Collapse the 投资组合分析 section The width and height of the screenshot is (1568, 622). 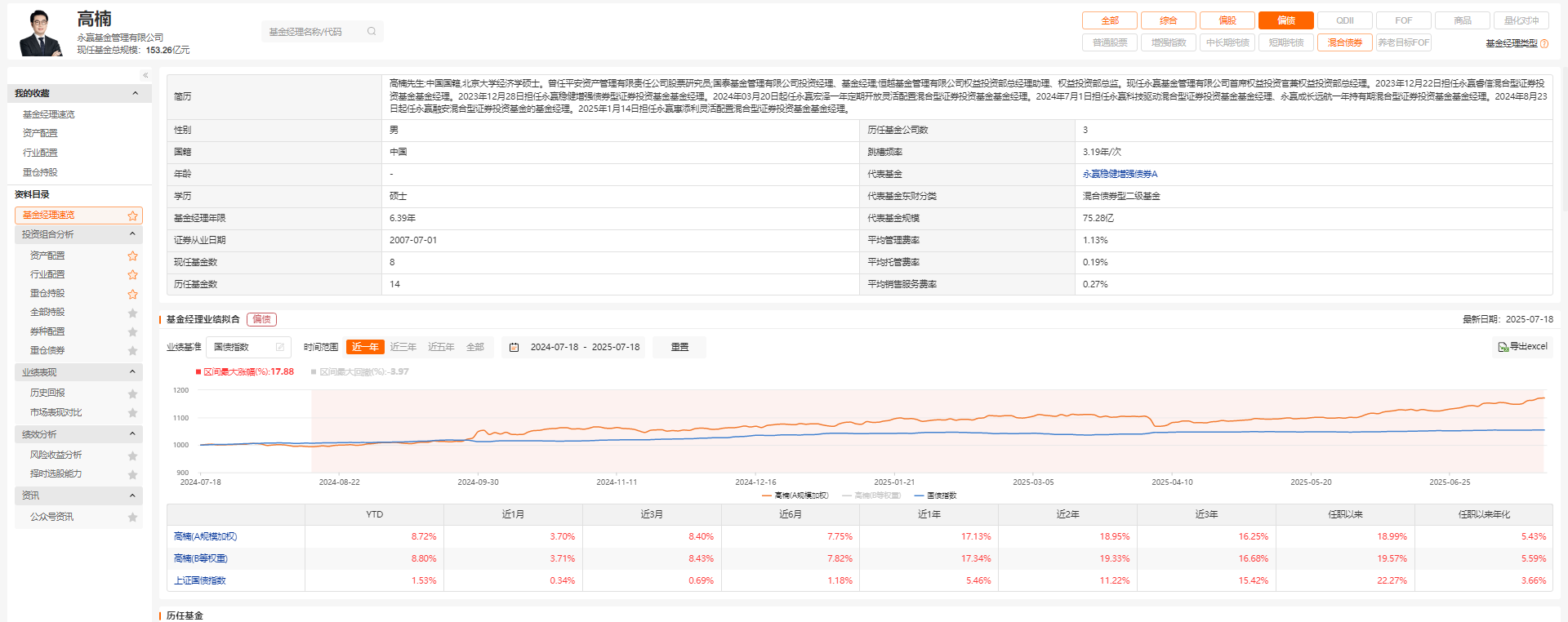(132, 234)
